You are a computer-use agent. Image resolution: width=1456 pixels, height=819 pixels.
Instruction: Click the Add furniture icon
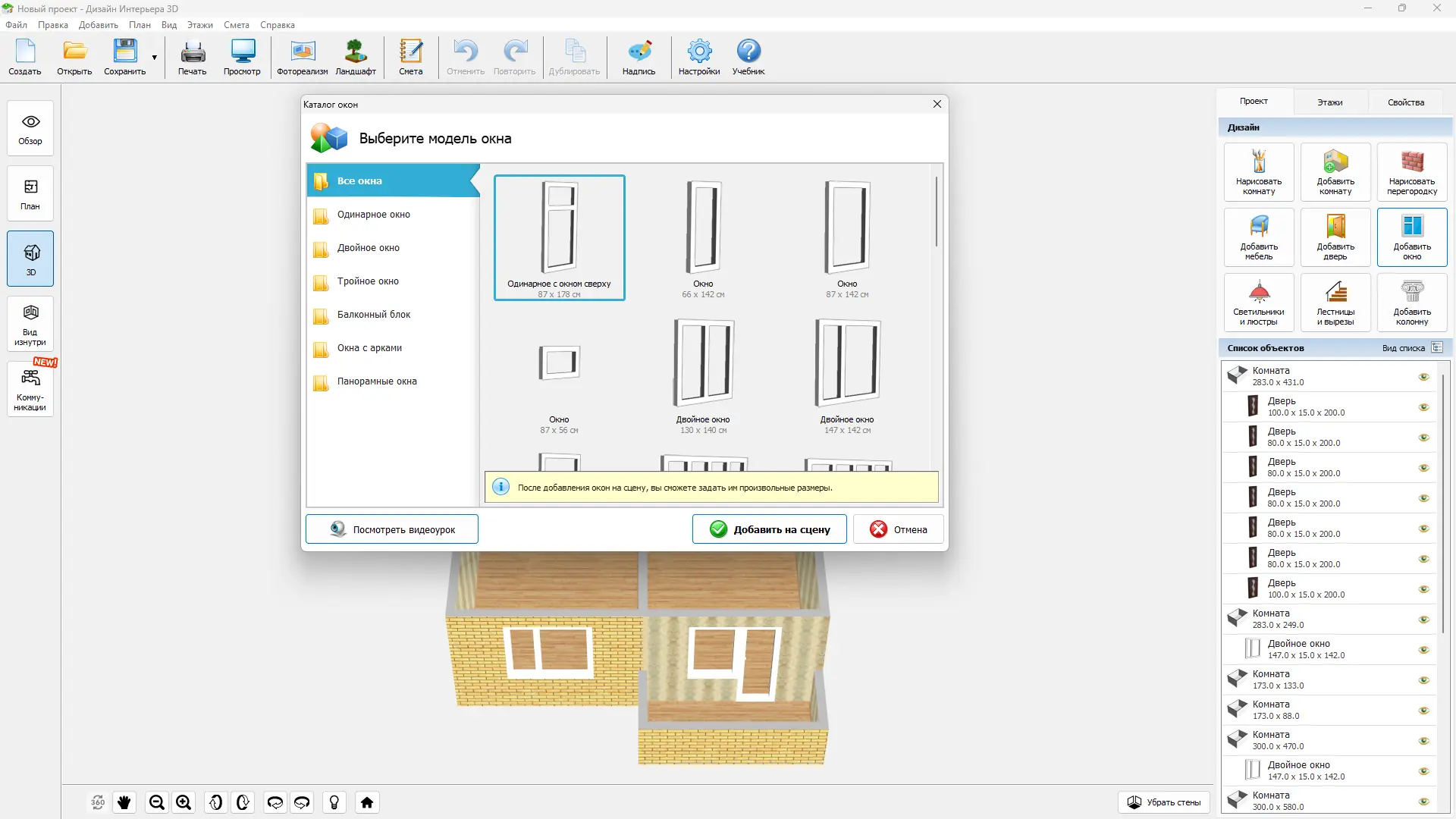pos(1258,237)
